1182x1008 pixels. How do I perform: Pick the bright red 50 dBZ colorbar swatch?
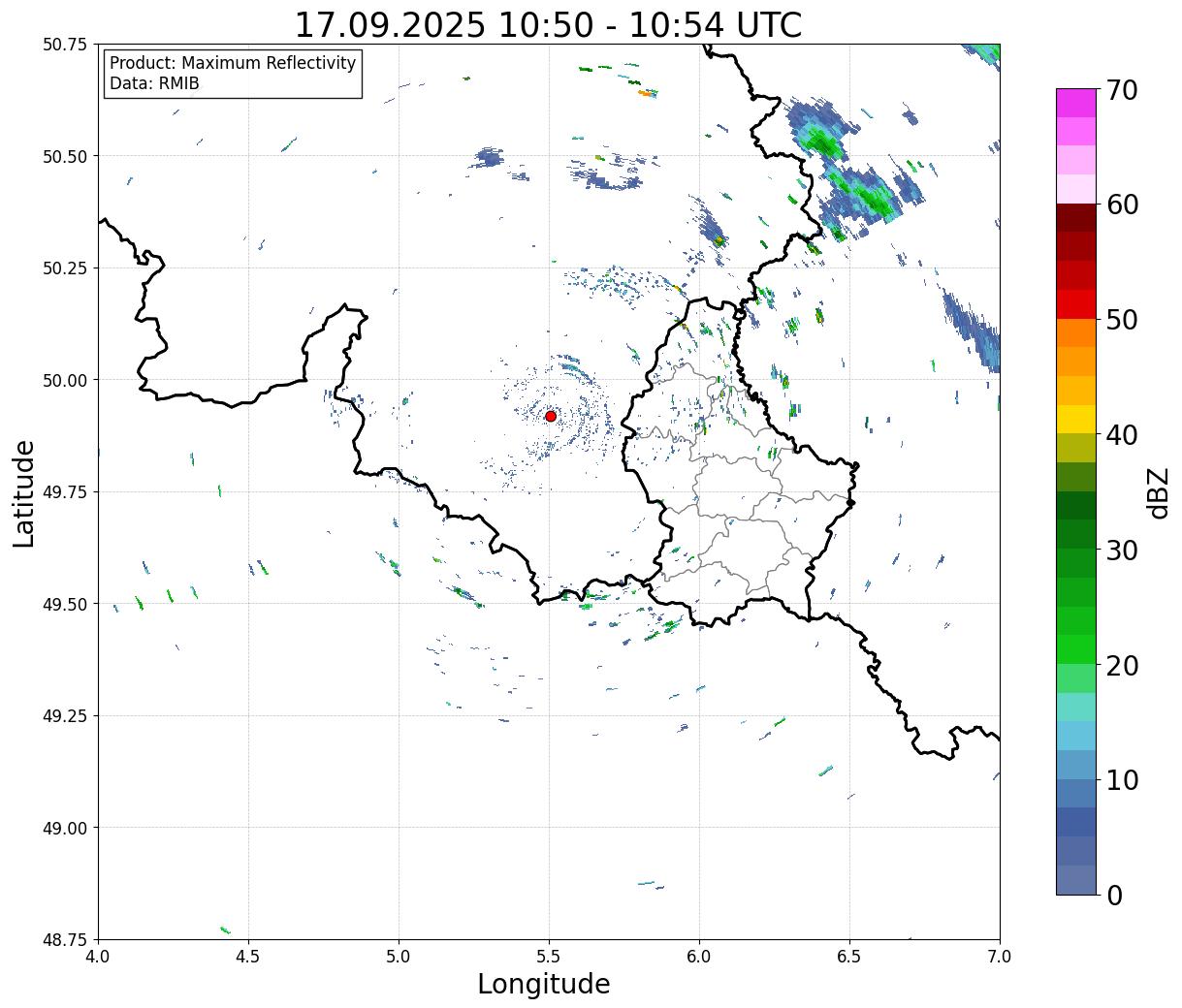point(1076,305)
